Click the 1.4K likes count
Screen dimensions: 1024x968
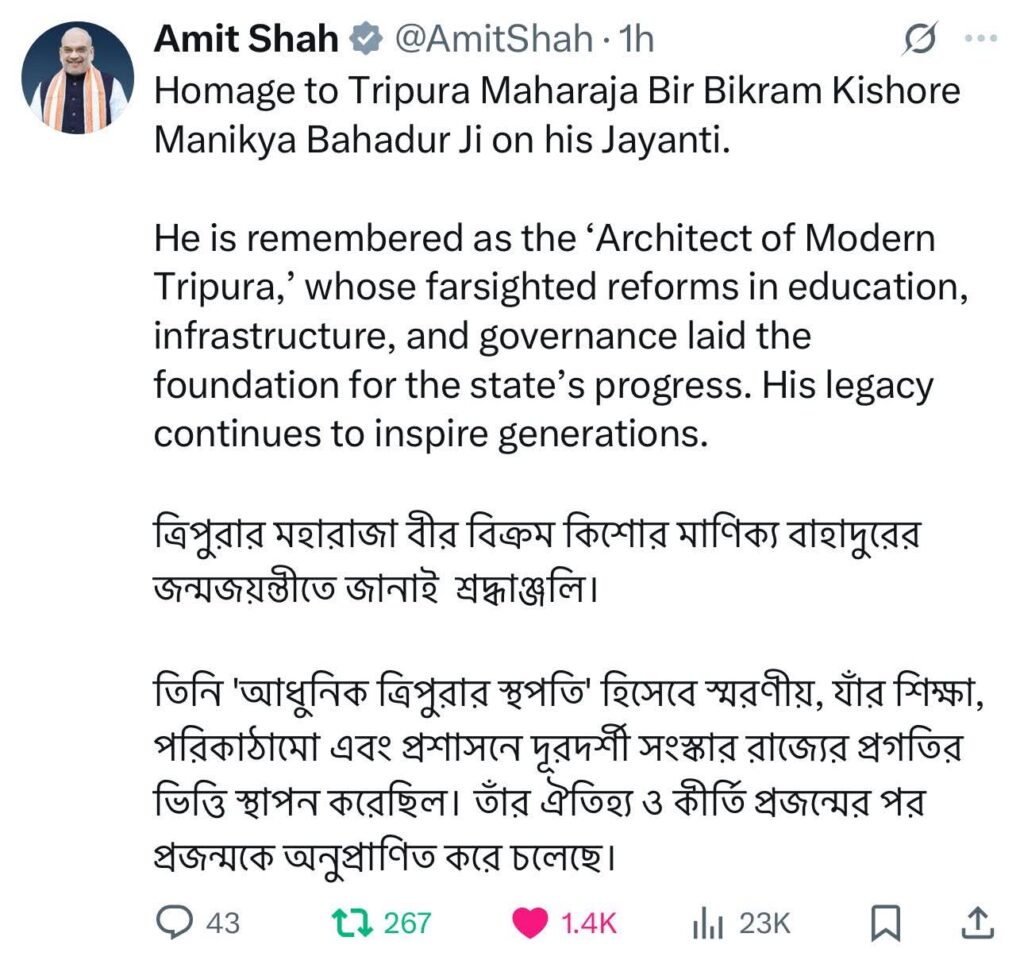click(x=588, y=923)
